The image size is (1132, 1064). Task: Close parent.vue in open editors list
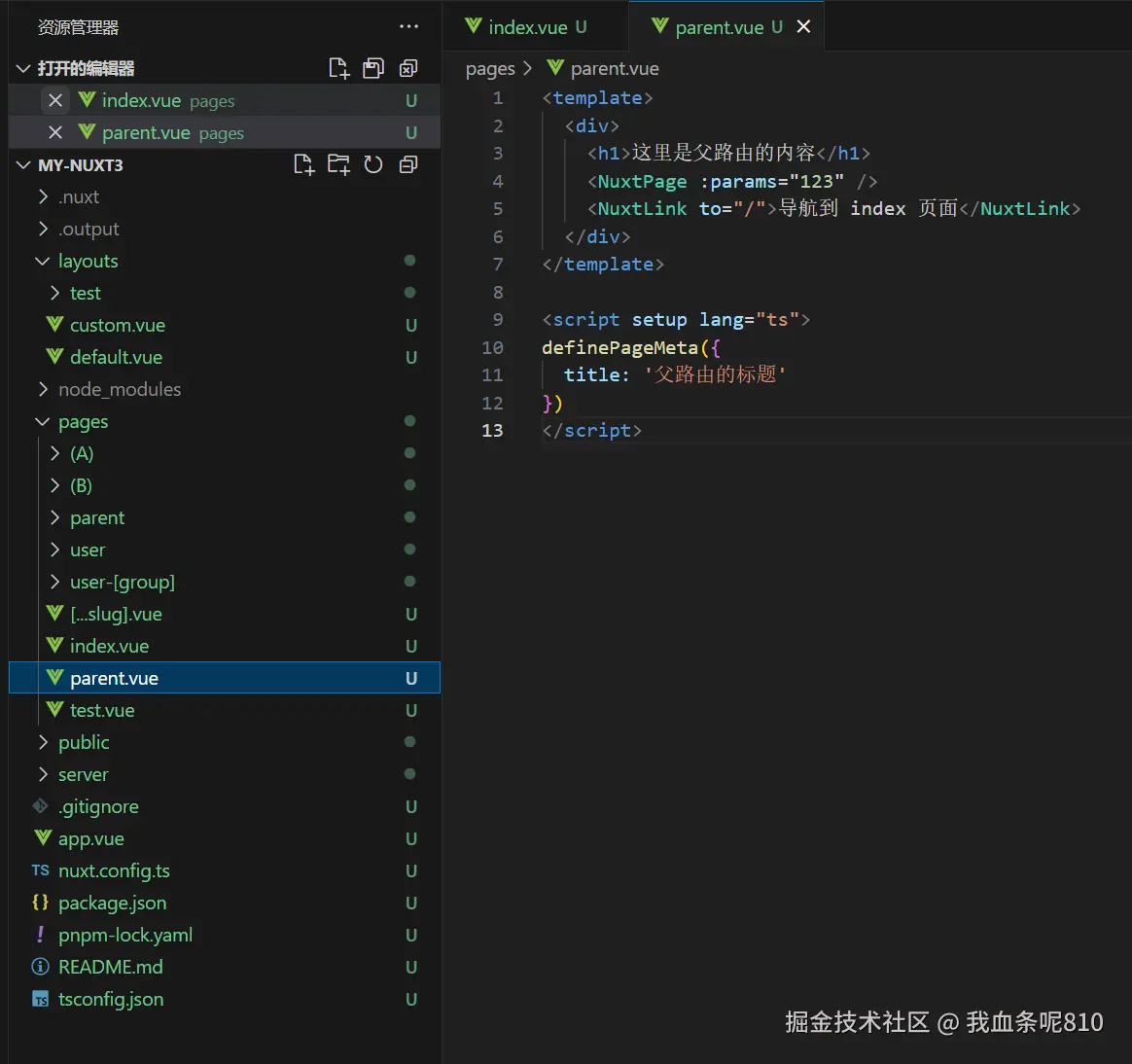click(55, 133)
